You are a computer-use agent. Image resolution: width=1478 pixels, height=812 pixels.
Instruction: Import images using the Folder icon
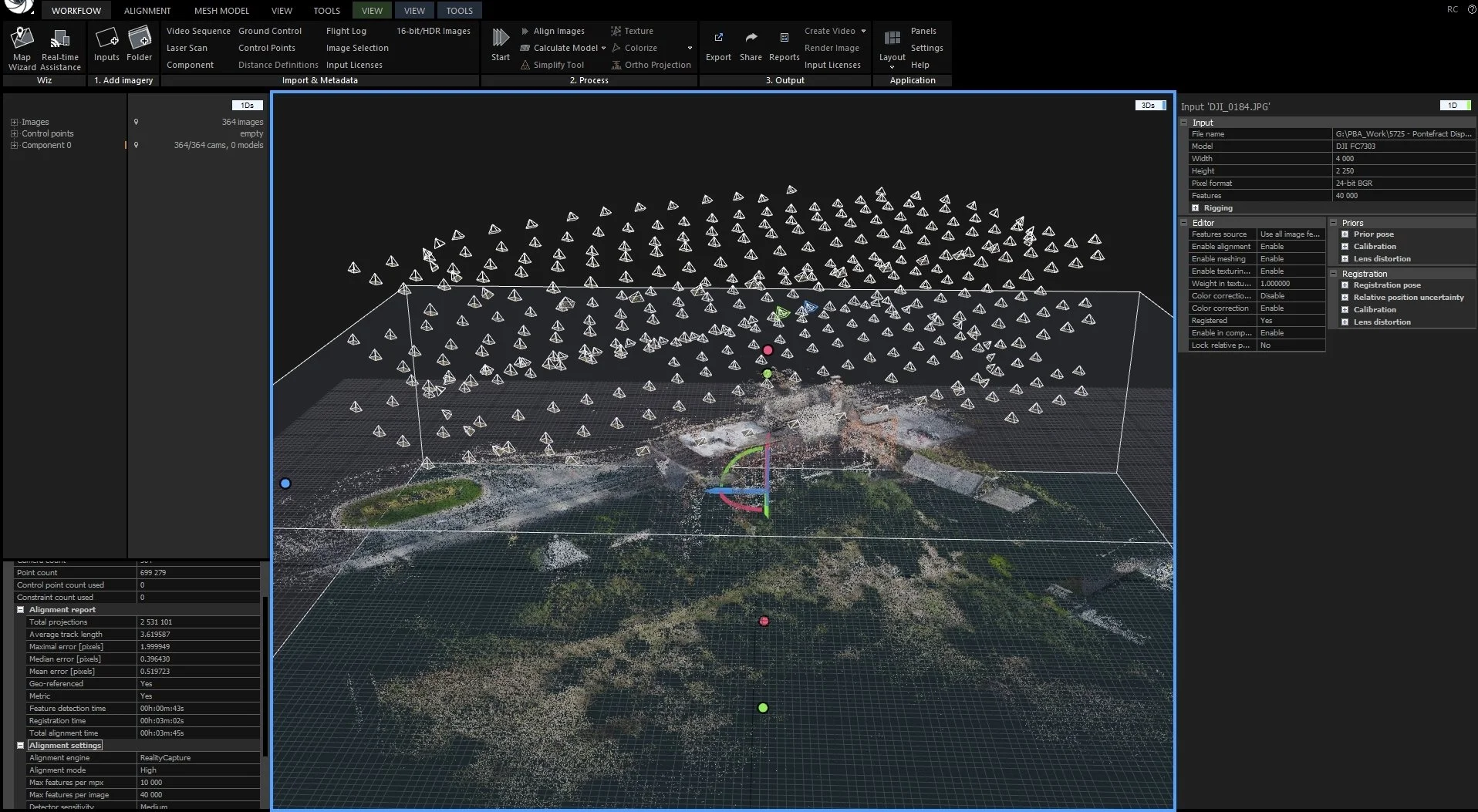click(139, 45)
